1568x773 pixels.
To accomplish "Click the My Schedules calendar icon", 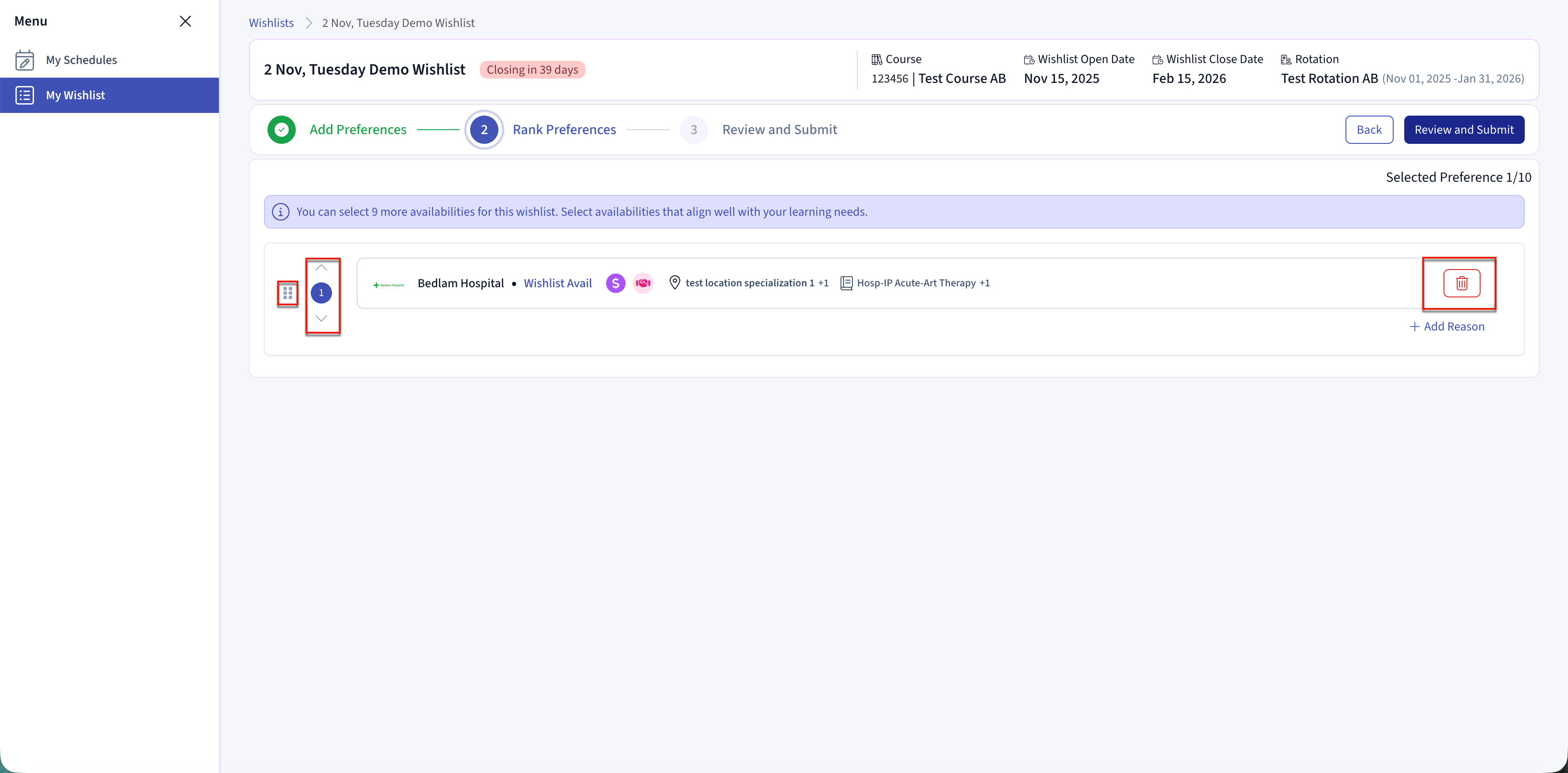I will 24,60.
